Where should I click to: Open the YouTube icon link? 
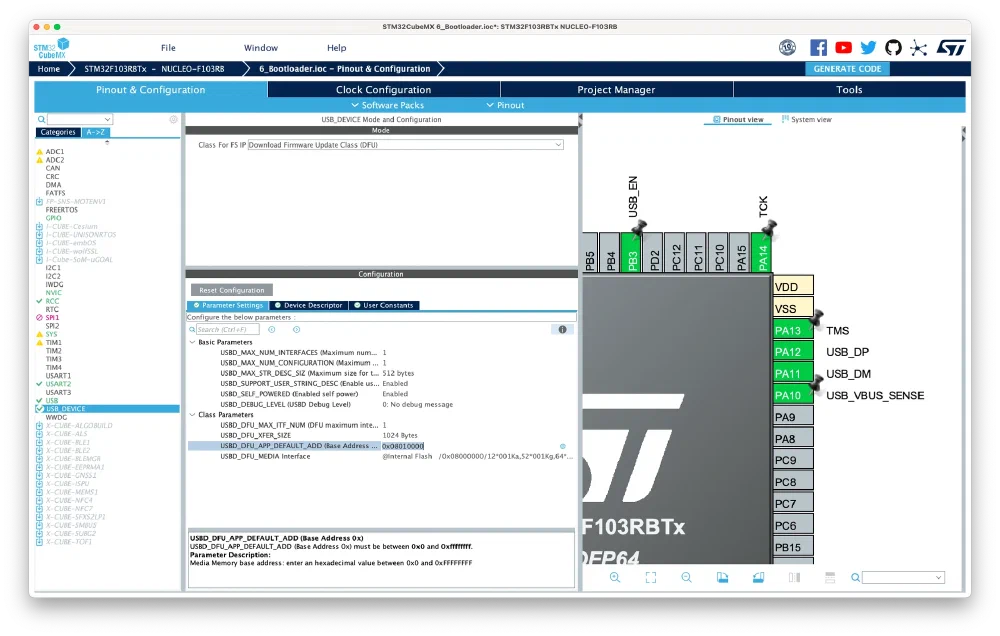pyautogui.click(x=843, y=47)
